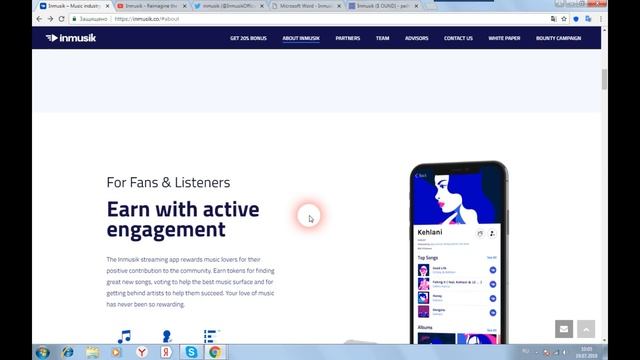Click Back arrow on phone mockup
The height and width of the screenshot is (360, 640).
pyautogui.click(x=421, y=176)
